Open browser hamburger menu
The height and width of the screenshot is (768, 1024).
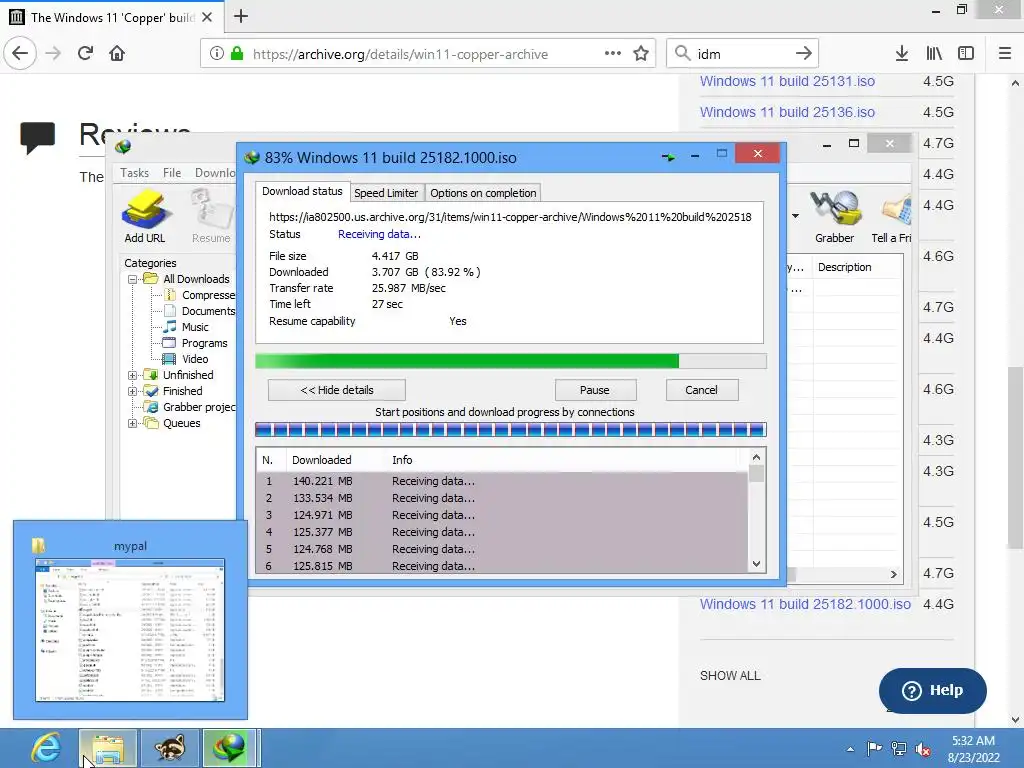(x=1004, y=54)
